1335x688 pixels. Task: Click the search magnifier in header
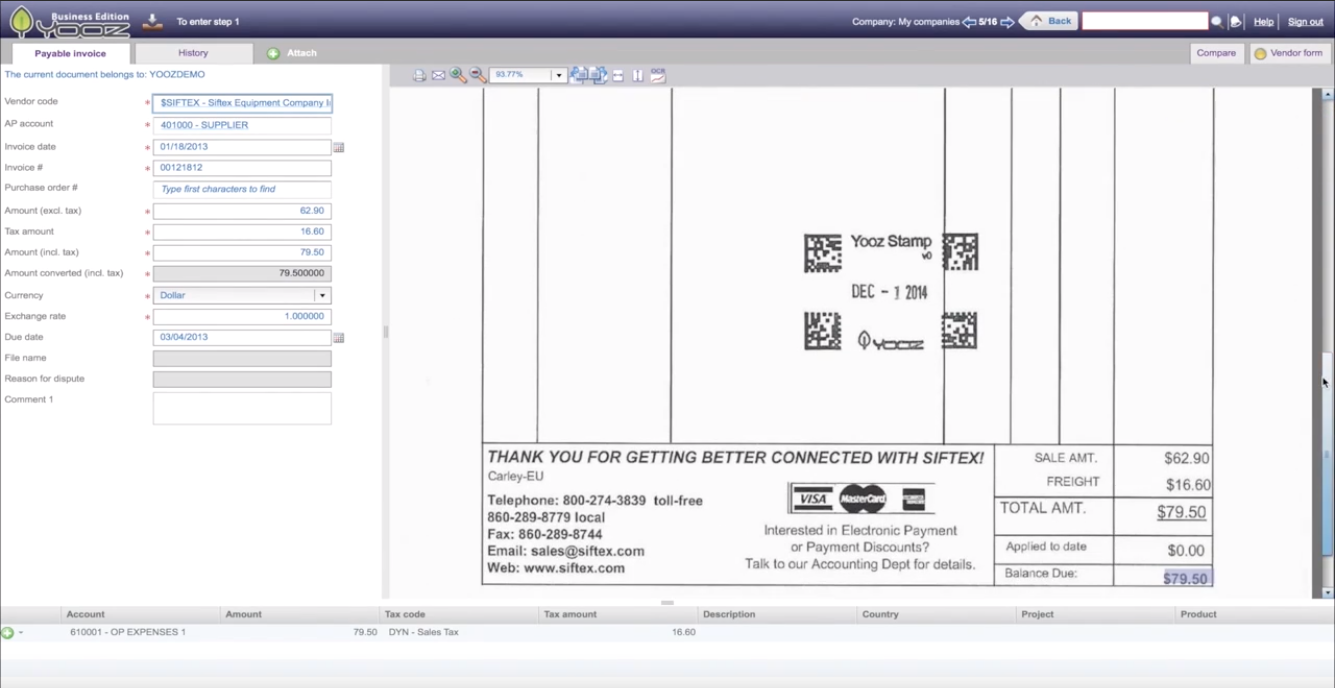[1217, 21]
